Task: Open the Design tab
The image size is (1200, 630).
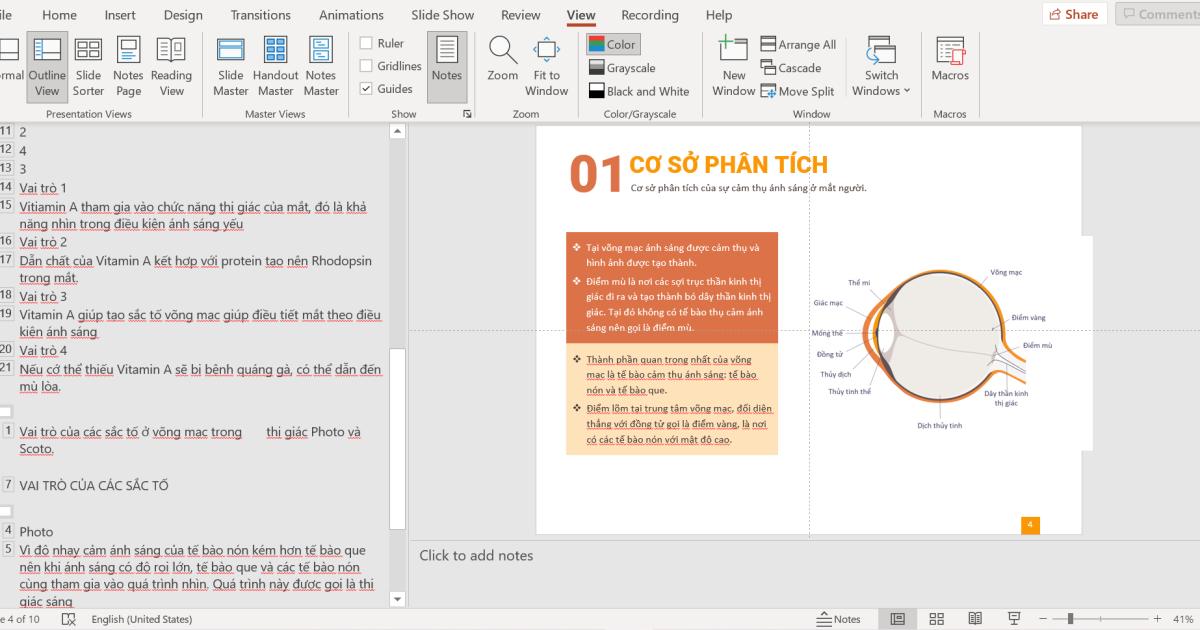Action: [x=183, y=15]
